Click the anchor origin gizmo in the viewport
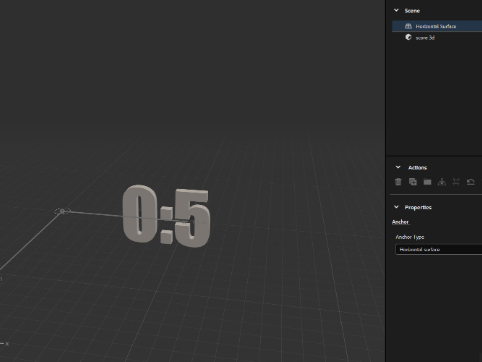This screenshot has height=362, width=482. tap(62, 211)
